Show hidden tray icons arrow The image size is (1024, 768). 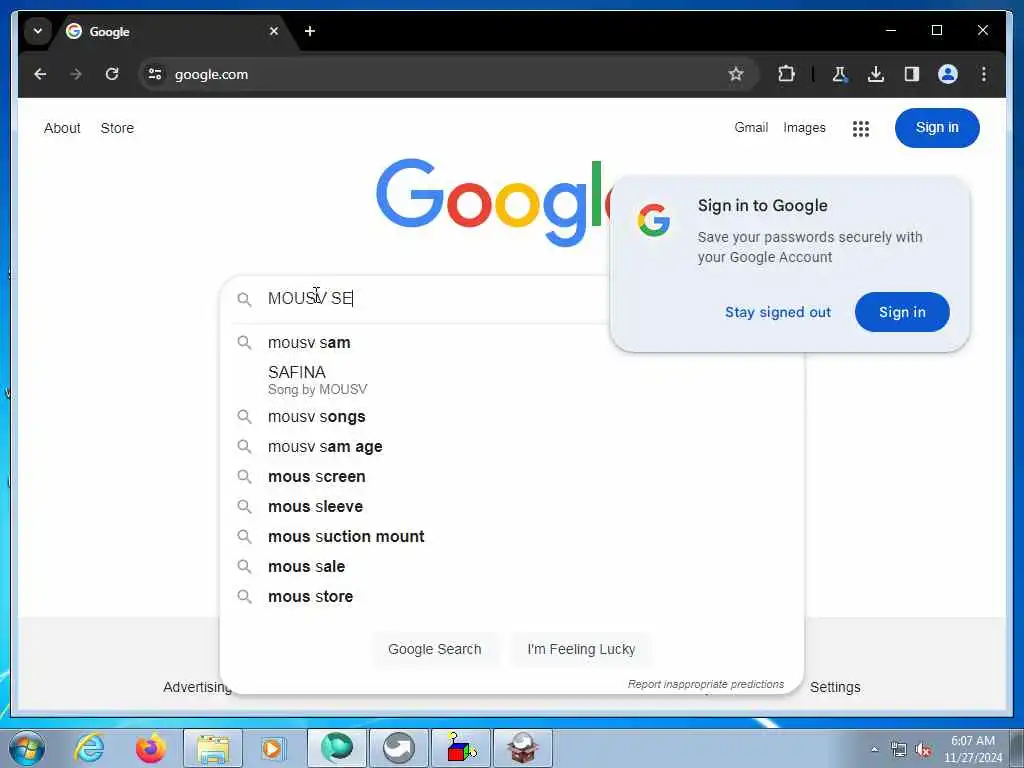874,749
